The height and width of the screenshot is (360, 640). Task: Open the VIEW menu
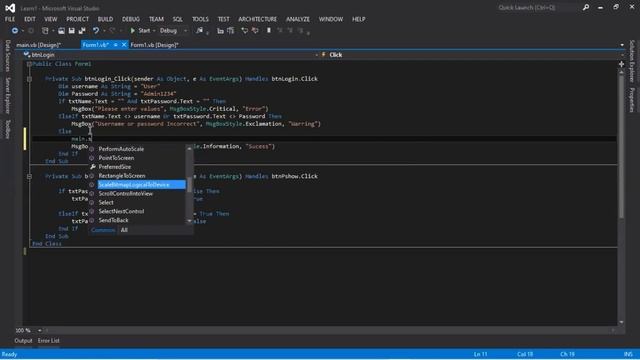click(x=51, y=19)
